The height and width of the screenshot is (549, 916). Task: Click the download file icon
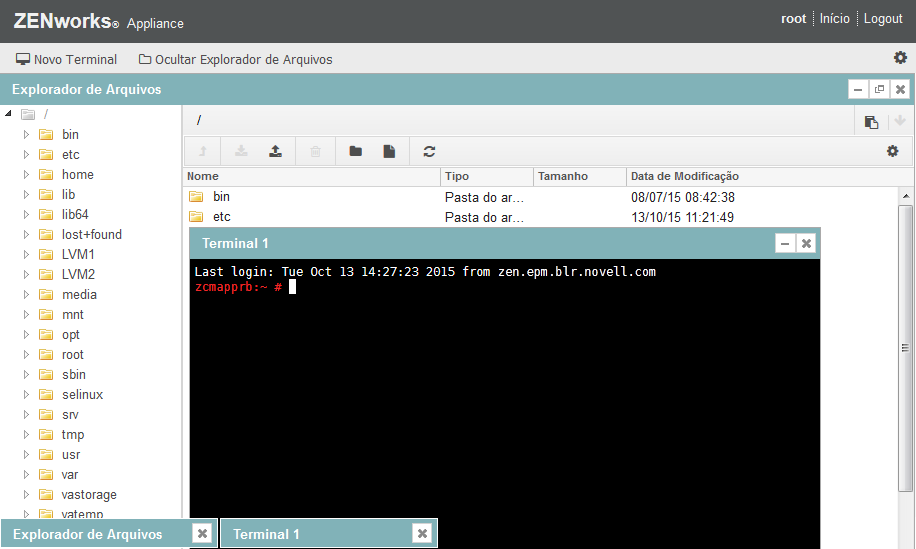point(241,151)
